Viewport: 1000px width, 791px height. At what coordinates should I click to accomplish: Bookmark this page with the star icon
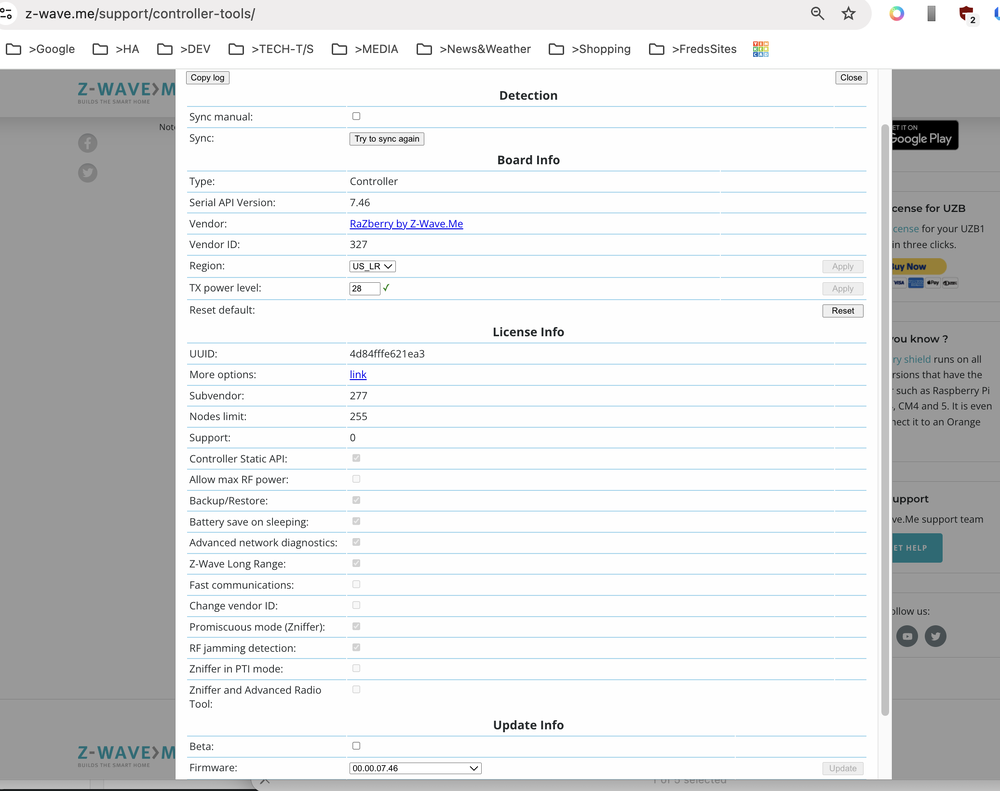pos(848,13)
